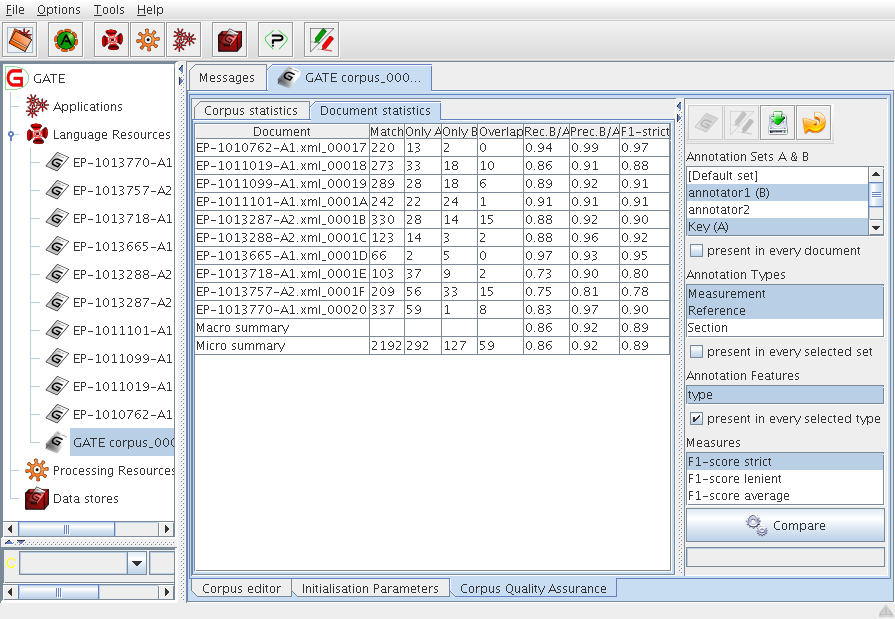The width and height of the screenshot is (895, 619).
Task: Select the Data stores tree item
Action: point(85,499)
